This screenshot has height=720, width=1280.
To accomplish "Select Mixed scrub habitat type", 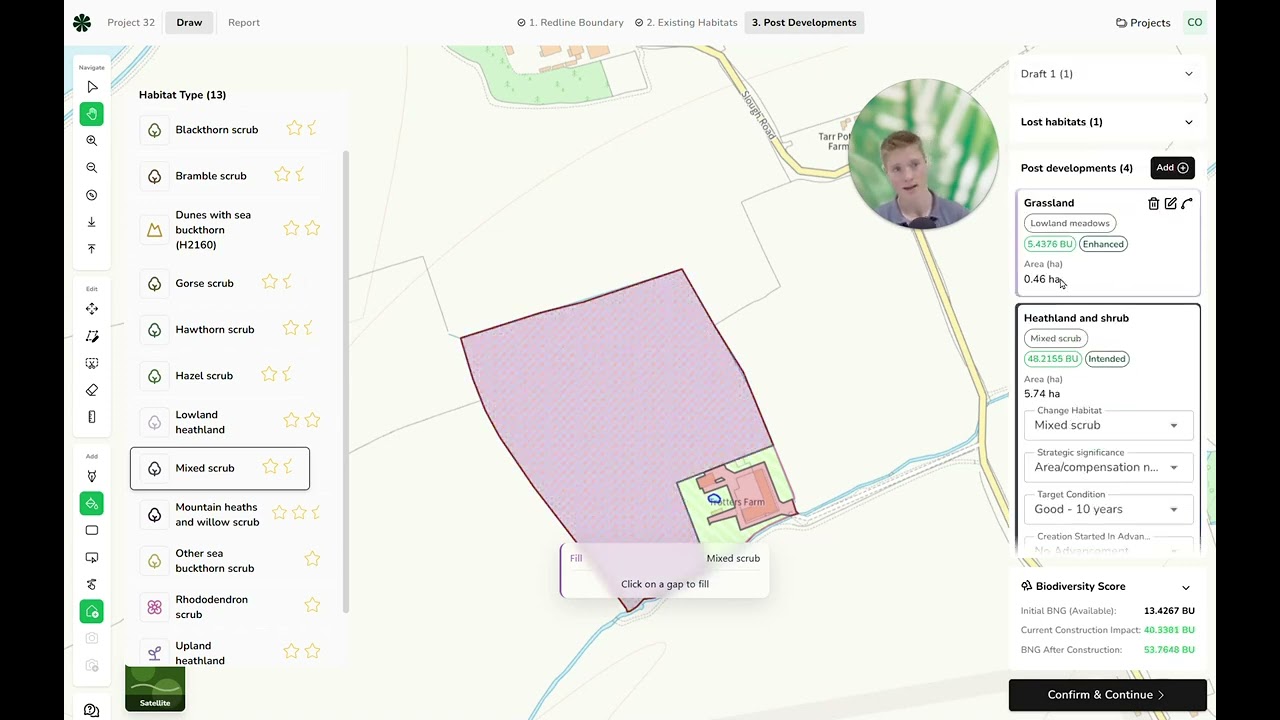I will [220, 468].
